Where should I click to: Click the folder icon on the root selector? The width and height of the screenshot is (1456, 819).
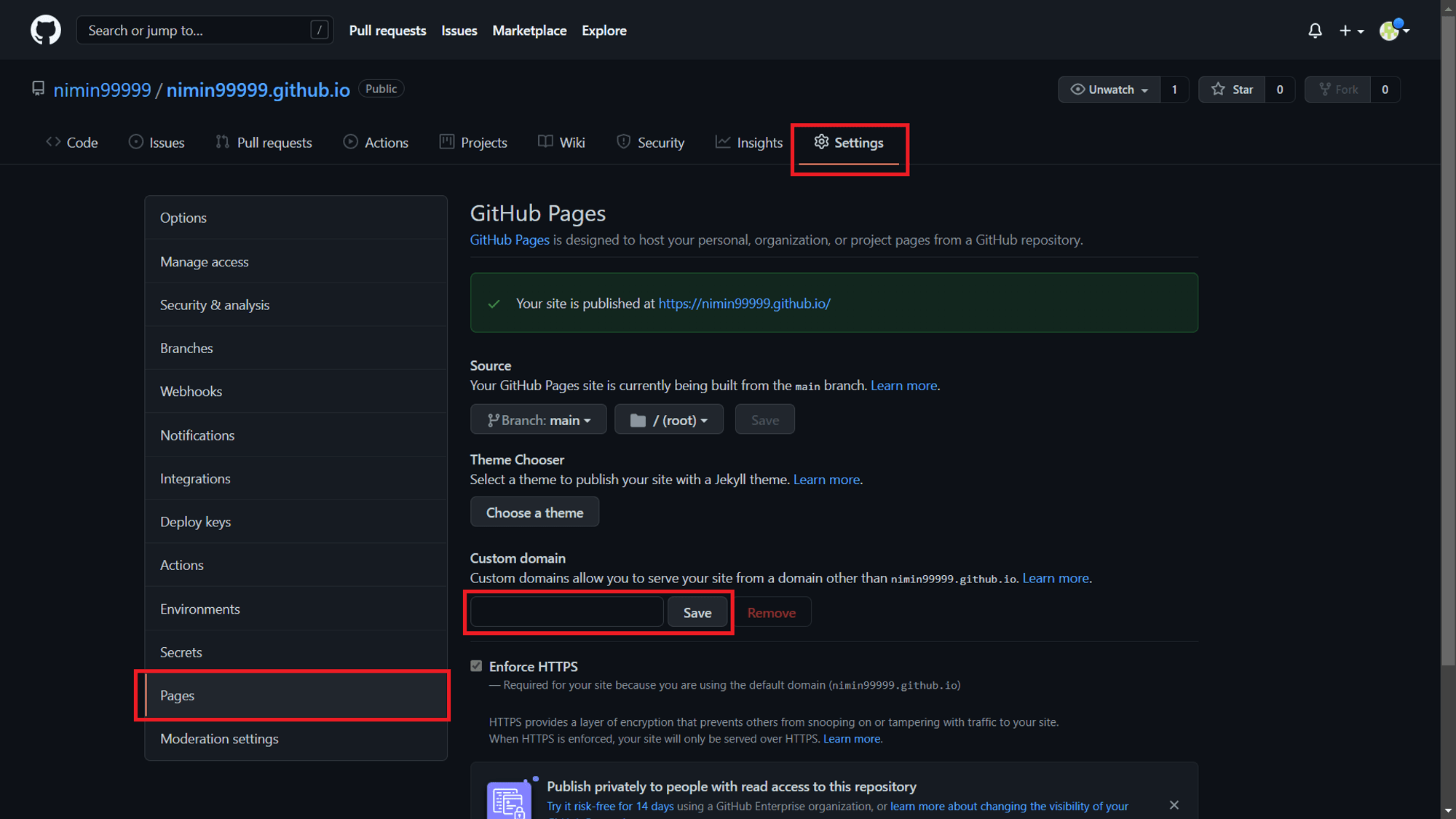tap(638, 420)
